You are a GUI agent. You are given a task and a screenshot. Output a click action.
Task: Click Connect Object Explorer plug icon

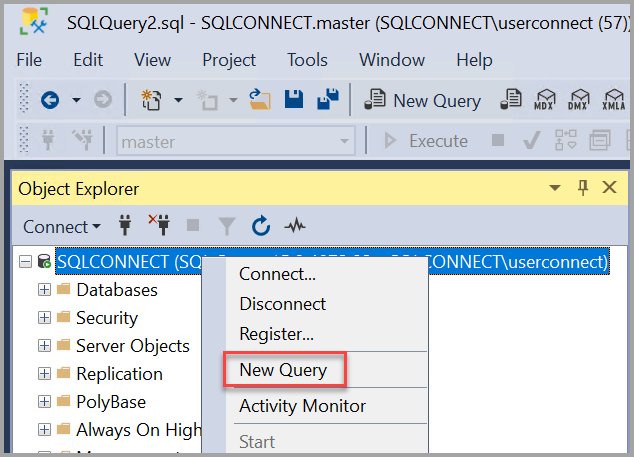coord(125,225)
